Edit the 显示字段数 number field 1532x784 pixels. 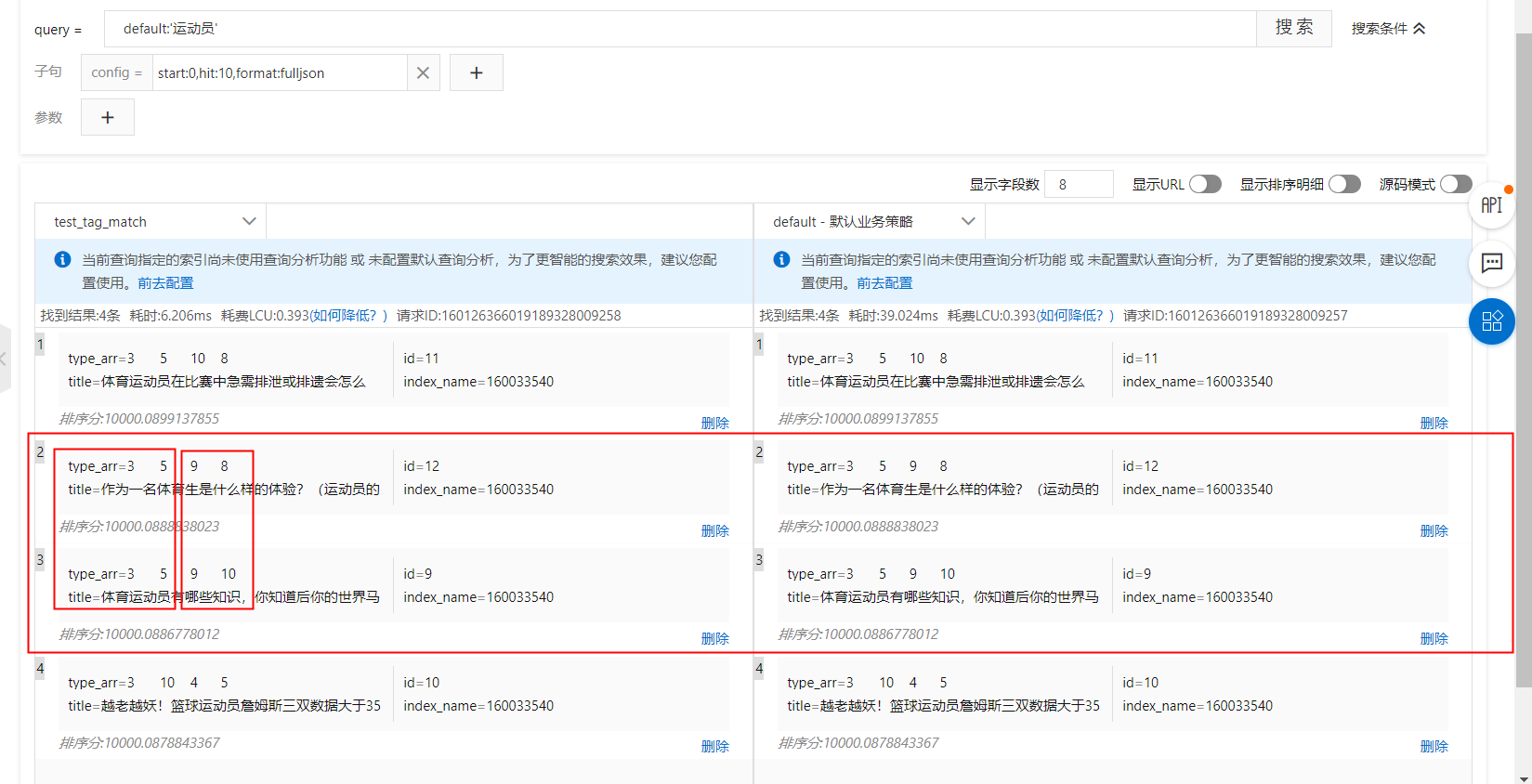point(1079,184)
